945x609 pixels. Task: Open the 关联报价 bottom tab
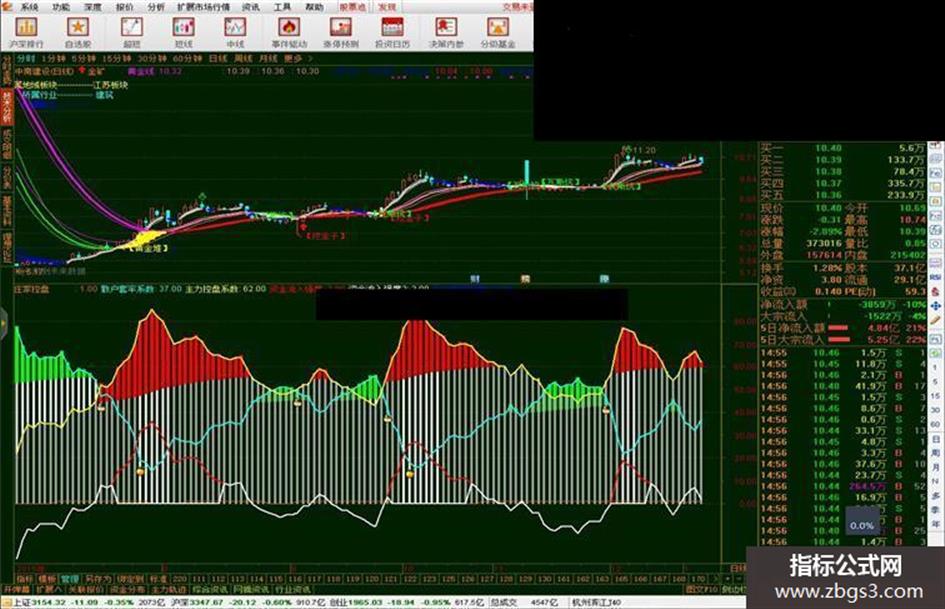point(86,589)
